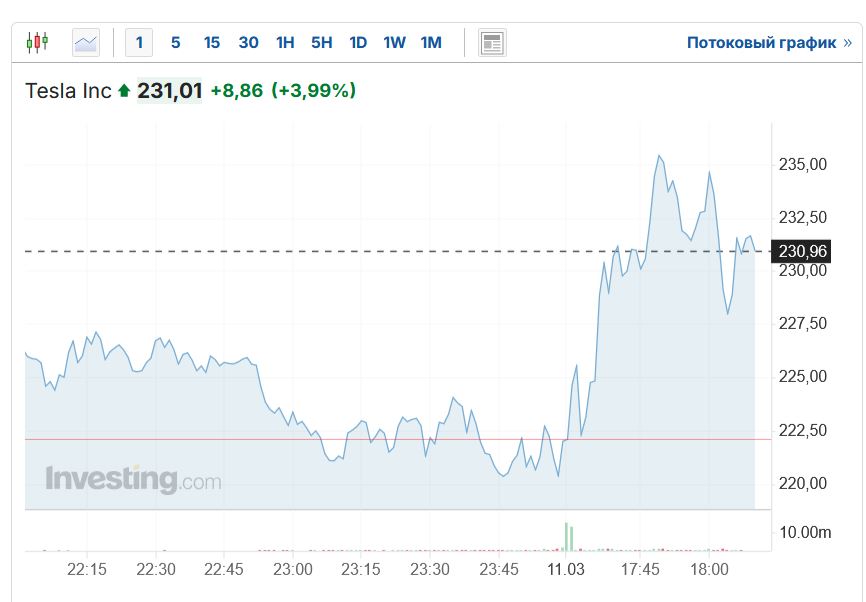Switch to candlestick chart type
The width and height of the screenshot is (866, 602).
pyautogui.click(x=37, y=43)
